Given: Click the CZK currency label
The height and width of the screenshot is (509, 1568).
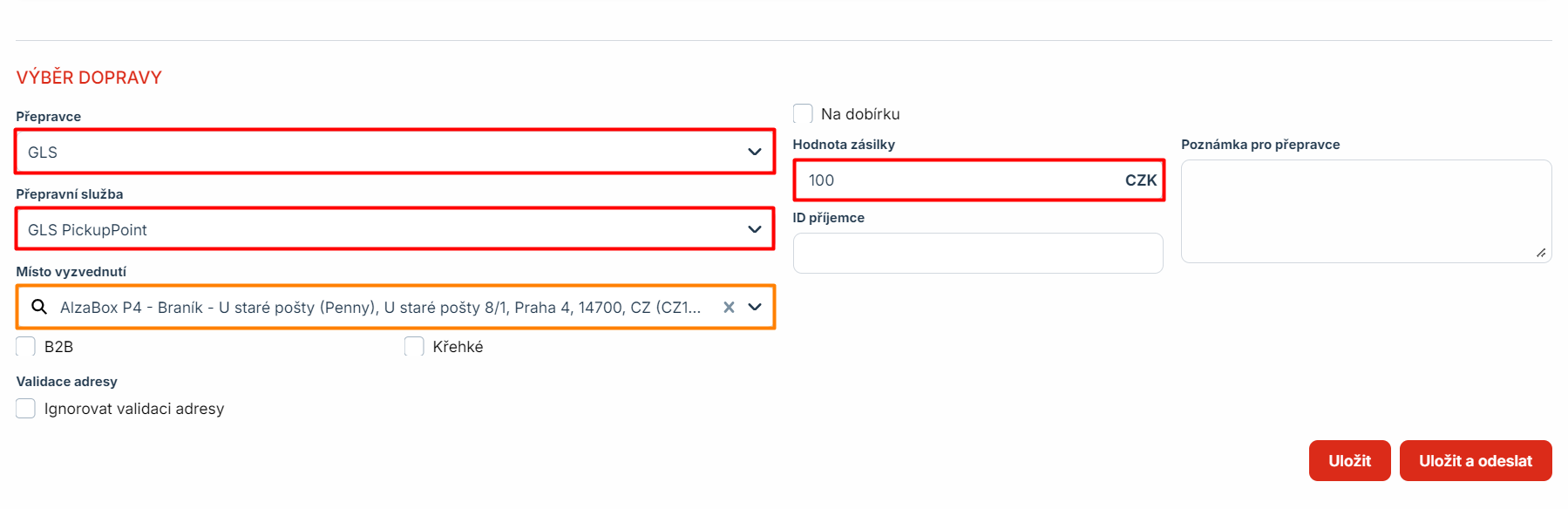Looking at the screenshot, I should (x=1140, y=180).
